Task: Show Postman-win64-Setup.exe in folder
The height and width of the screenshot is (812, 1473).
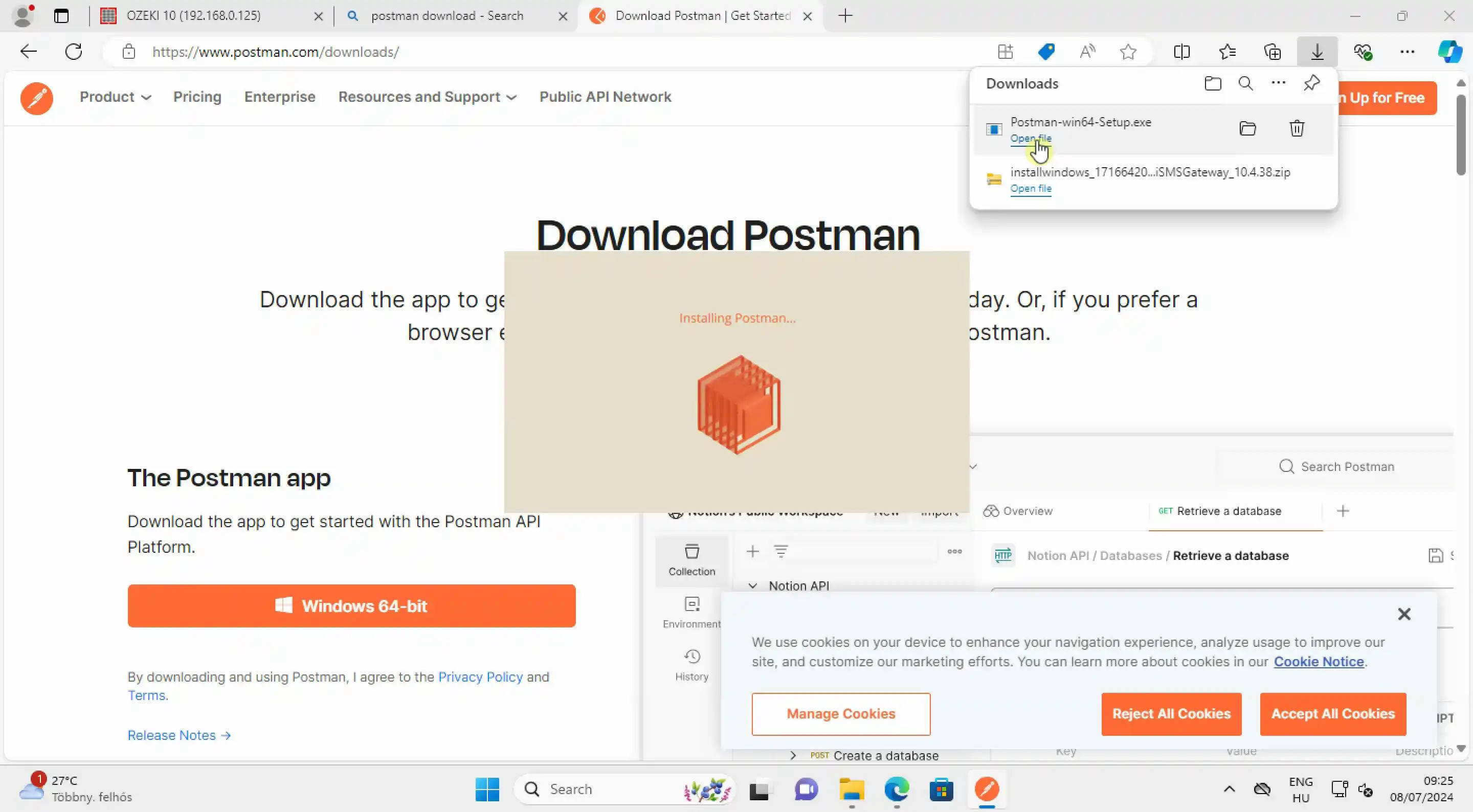Action: [1248, 129]
